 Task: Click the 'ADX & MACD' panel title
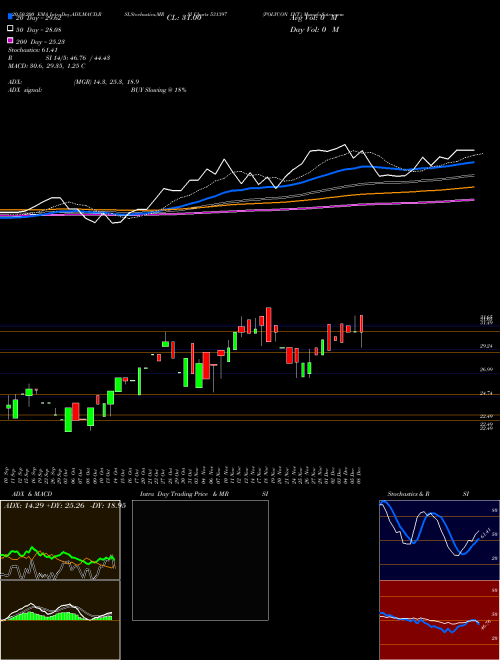point(32,494)
